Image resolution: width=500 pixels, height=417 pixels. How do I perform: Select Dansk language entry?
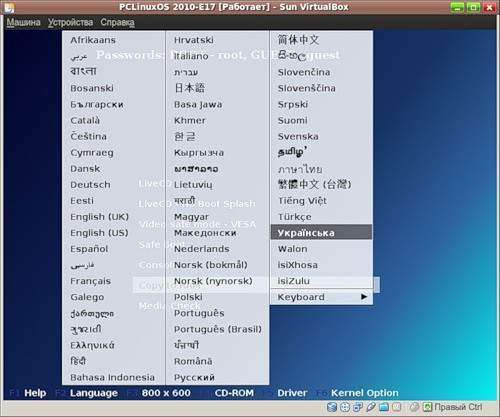click(x=85, y=169)
